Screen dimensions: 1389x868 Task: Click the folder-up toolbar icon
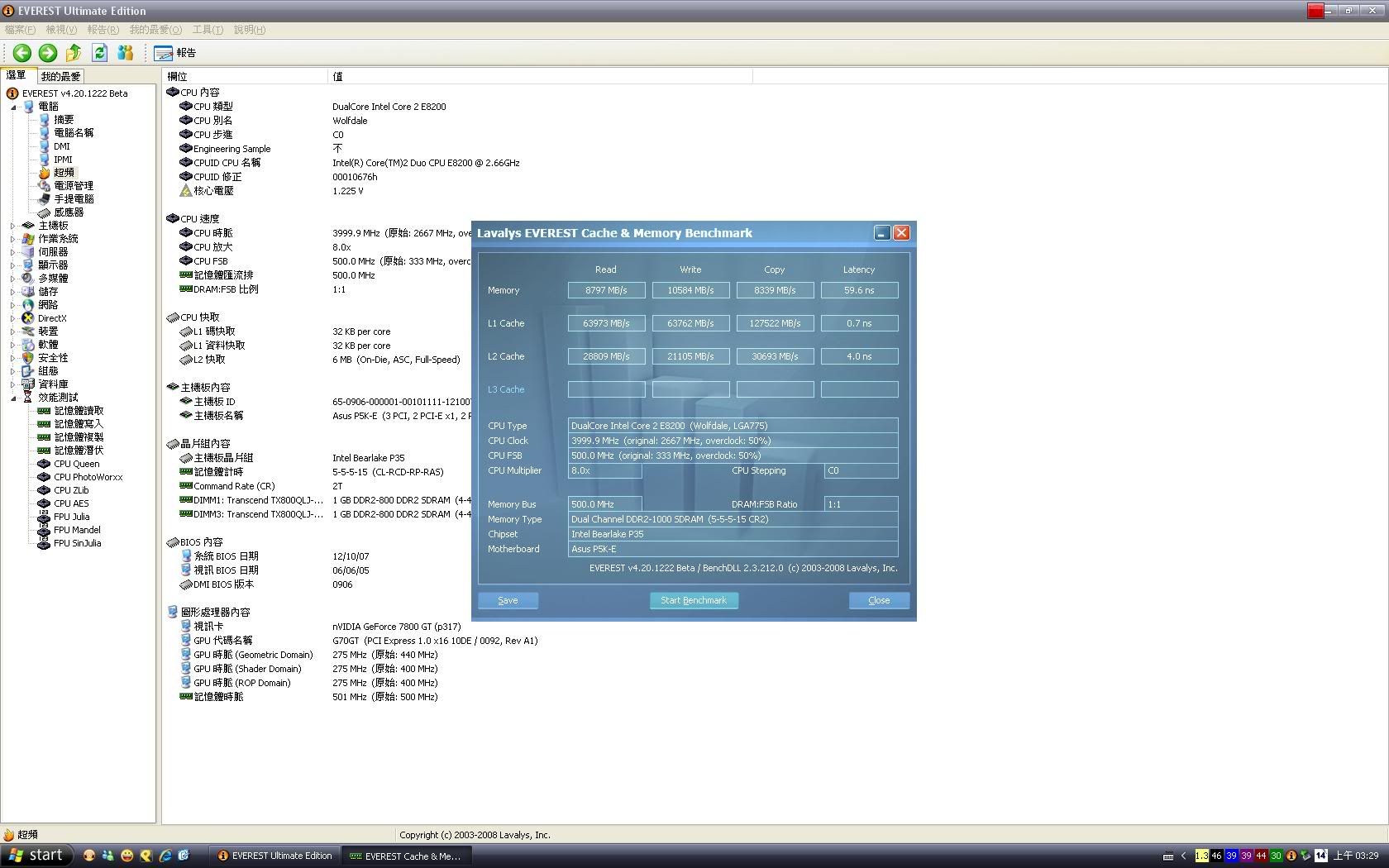[x=74, y=53]
